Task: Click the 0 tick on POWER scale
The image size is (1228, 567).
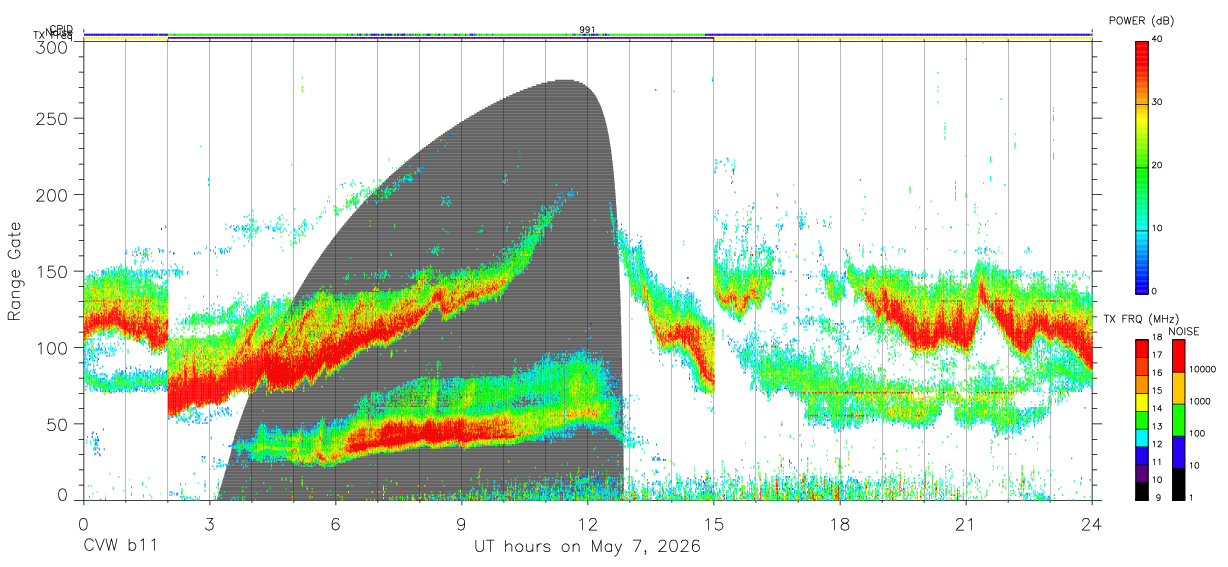Action: coord(1155,291)
